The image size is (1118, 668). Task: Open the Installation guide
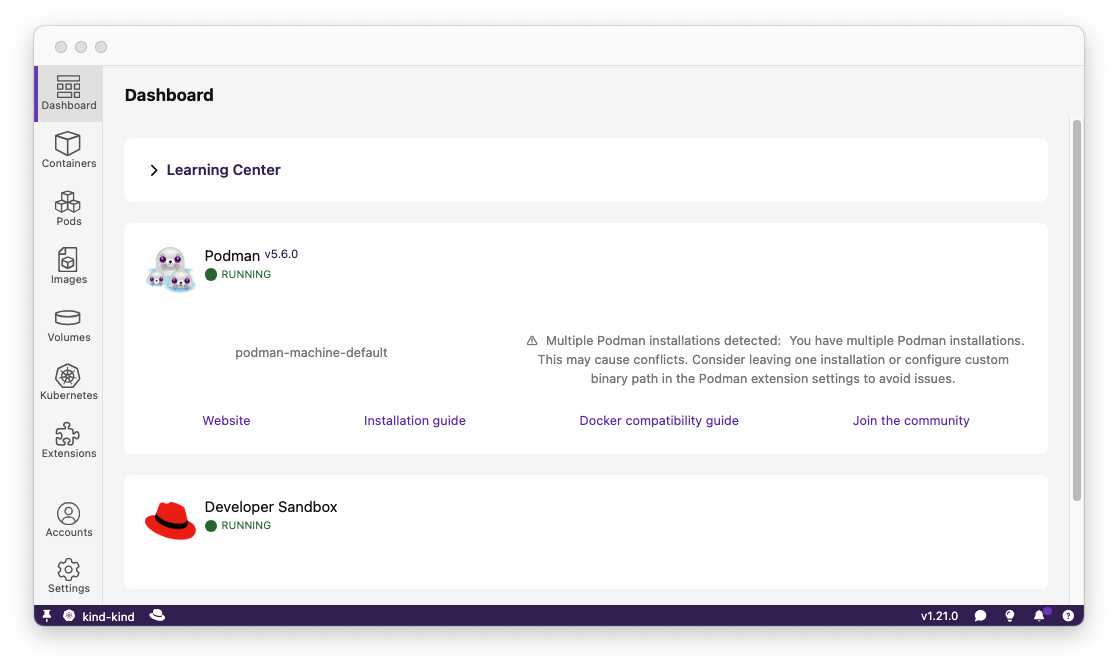click(414, 420)
